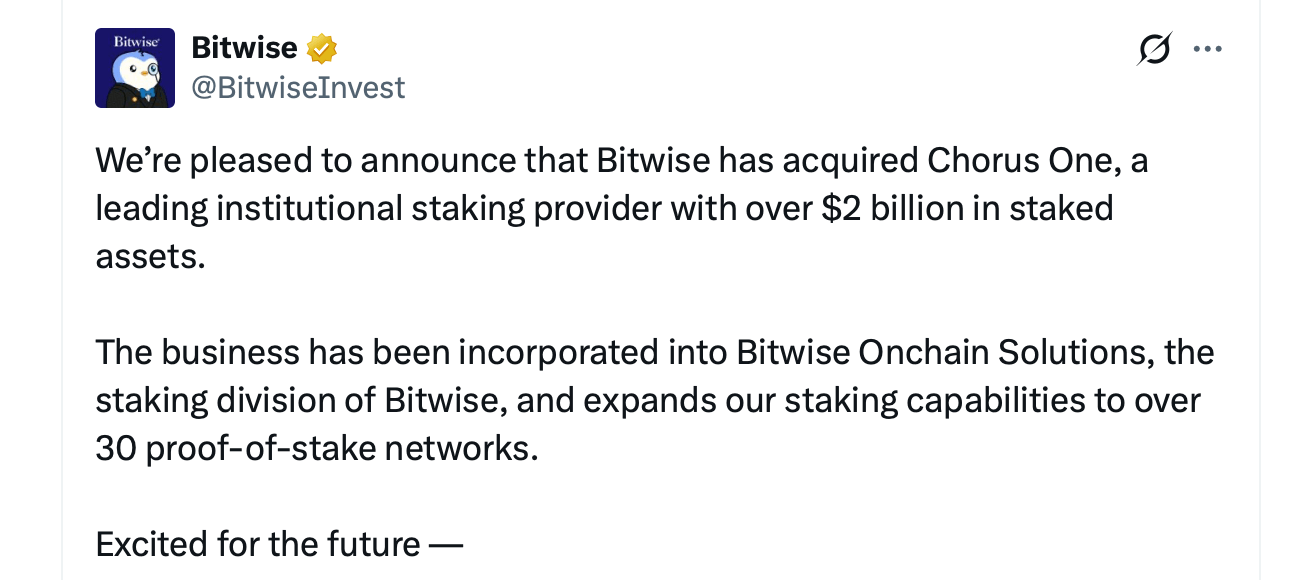Open the more options menu via ellipsis icon
The width and height of the screenshot is (1310, 580).
[x=1209, y=48]
